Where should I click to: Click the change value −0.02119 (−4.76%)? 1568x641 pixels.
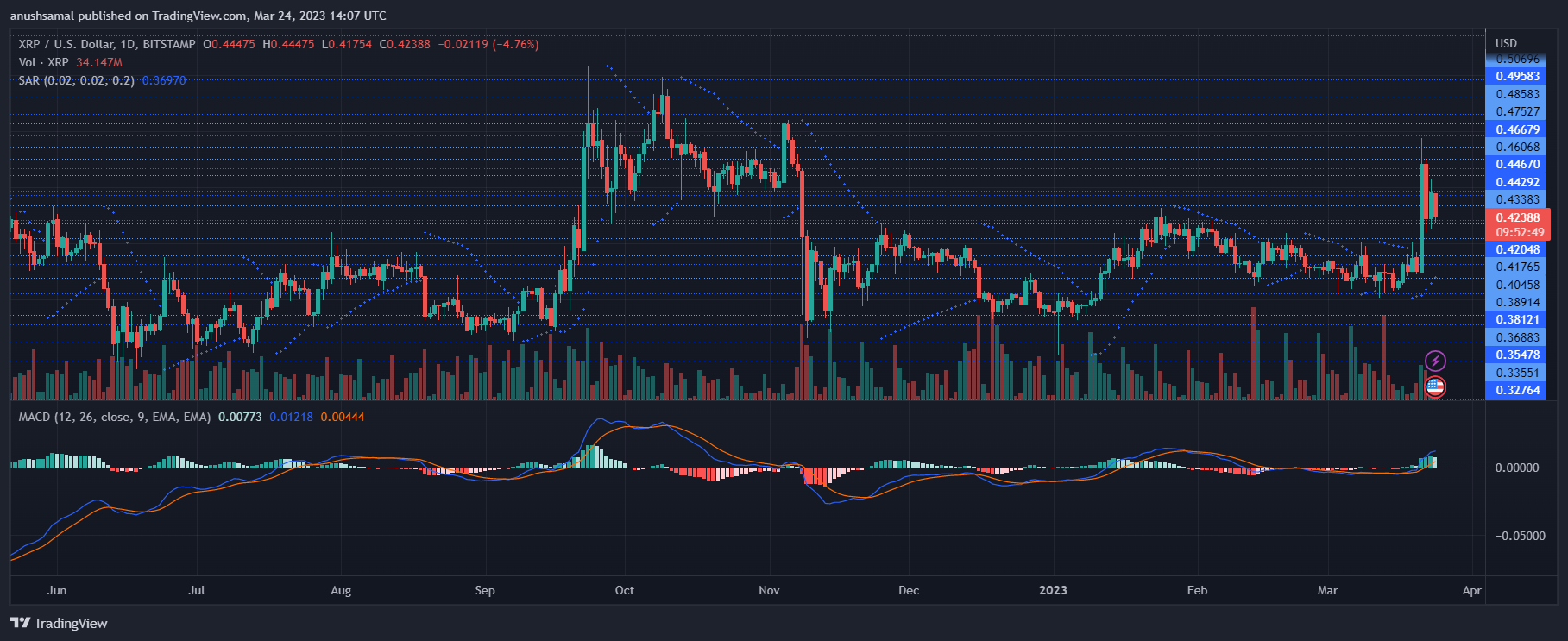488,44
